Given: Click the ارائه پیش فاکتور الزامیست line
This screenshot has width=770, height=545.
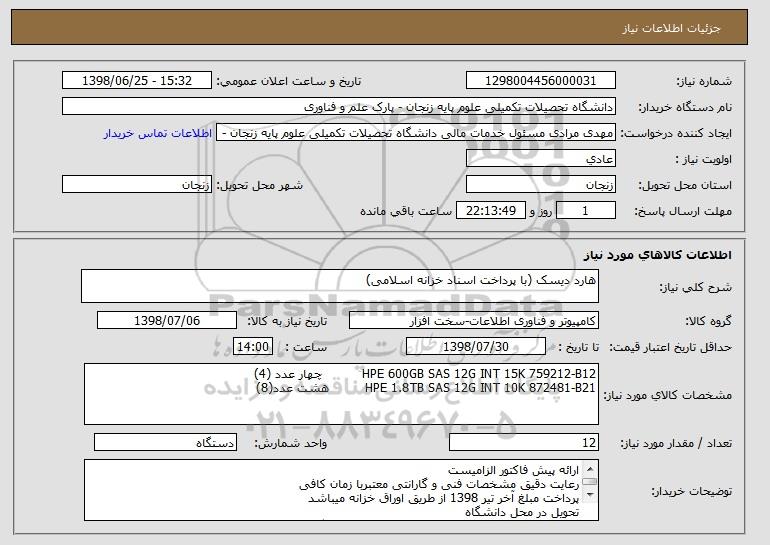Looking at the screenshot, I should 513,470.
